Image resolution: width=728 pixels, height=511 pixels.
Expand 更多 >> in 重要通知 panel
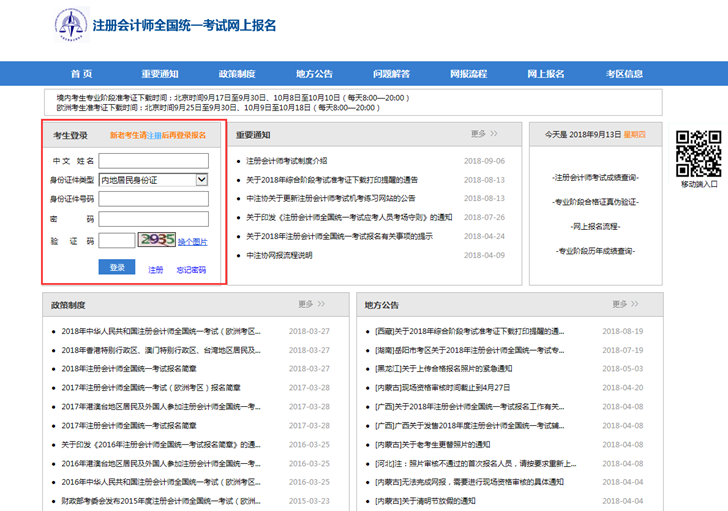click(x=484, y=134)
